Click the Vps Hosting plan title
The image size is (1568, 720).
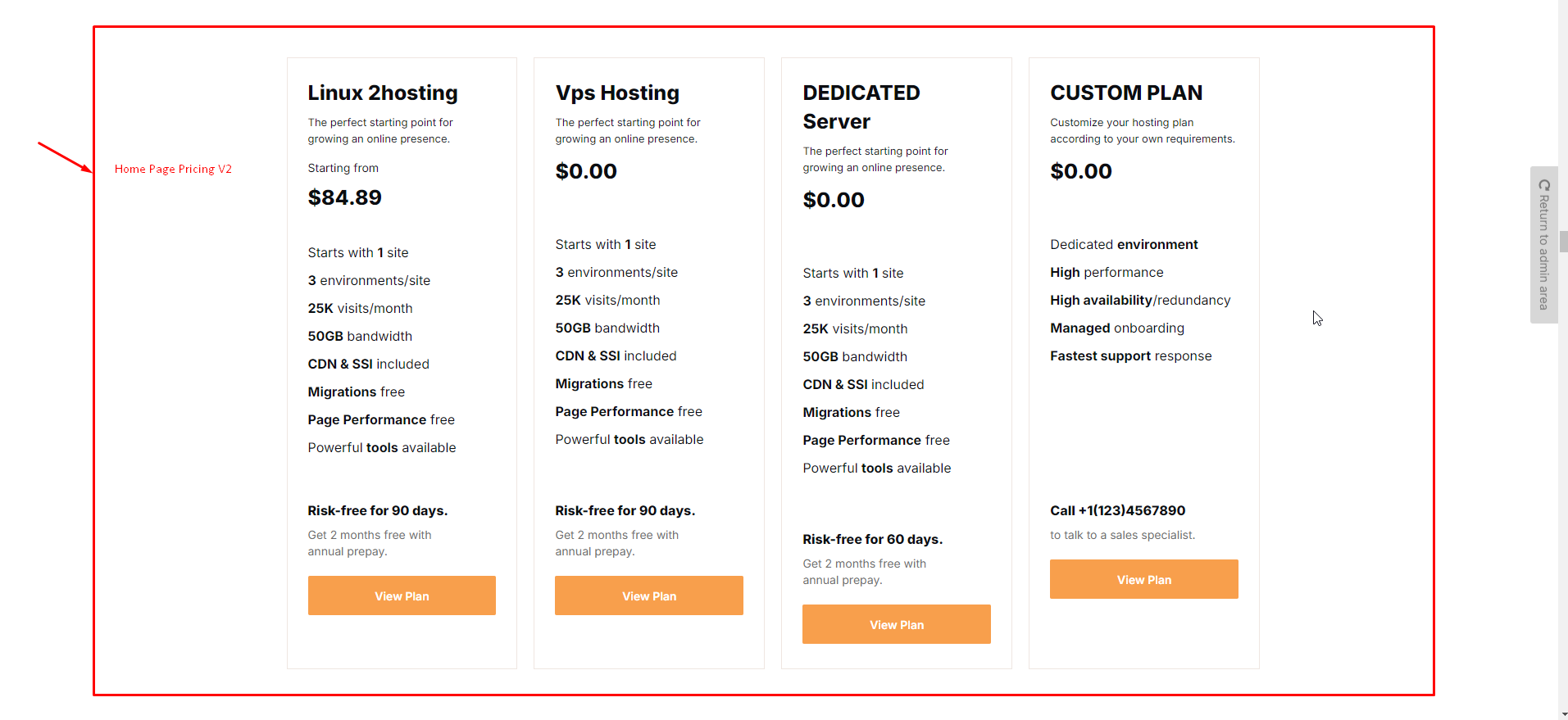617,93
